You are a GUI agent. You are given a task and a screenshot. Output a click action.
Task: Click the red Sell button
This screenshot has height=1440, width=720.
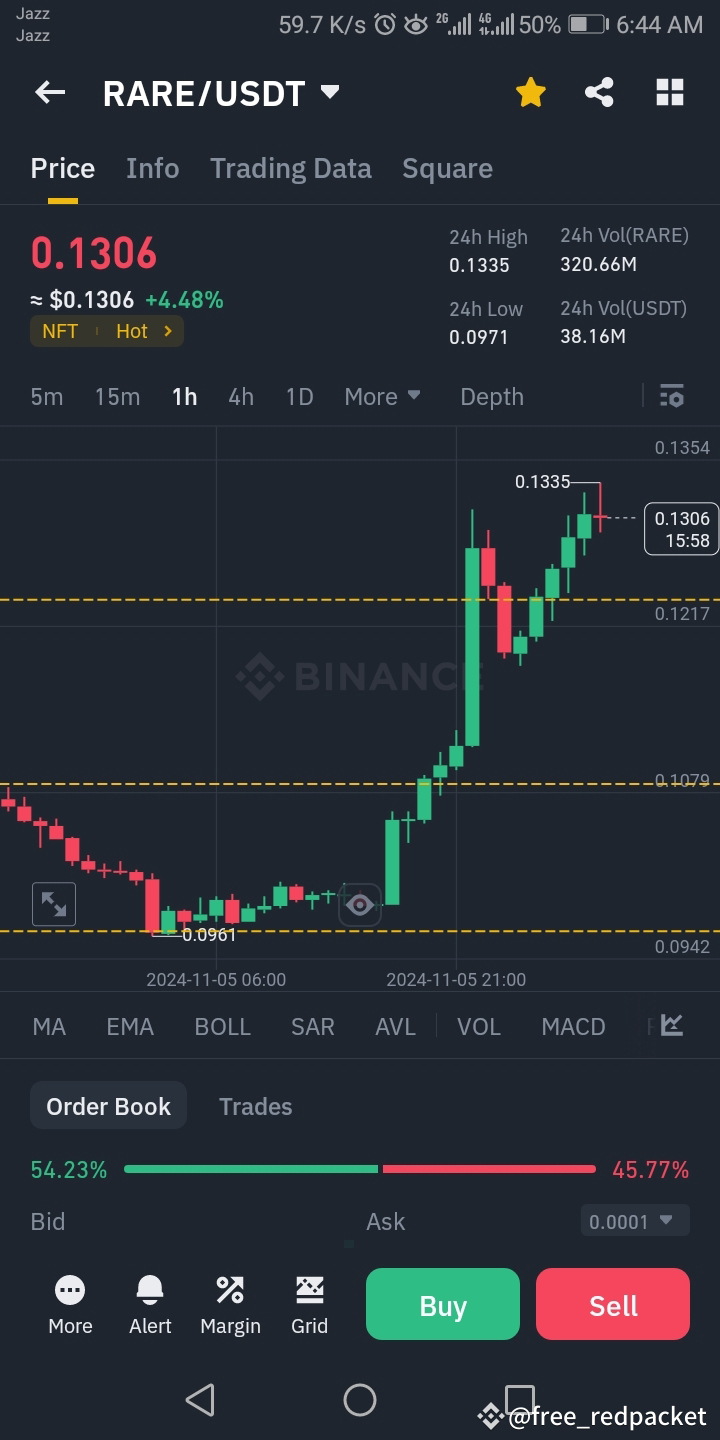click(x=612, y=1304)
